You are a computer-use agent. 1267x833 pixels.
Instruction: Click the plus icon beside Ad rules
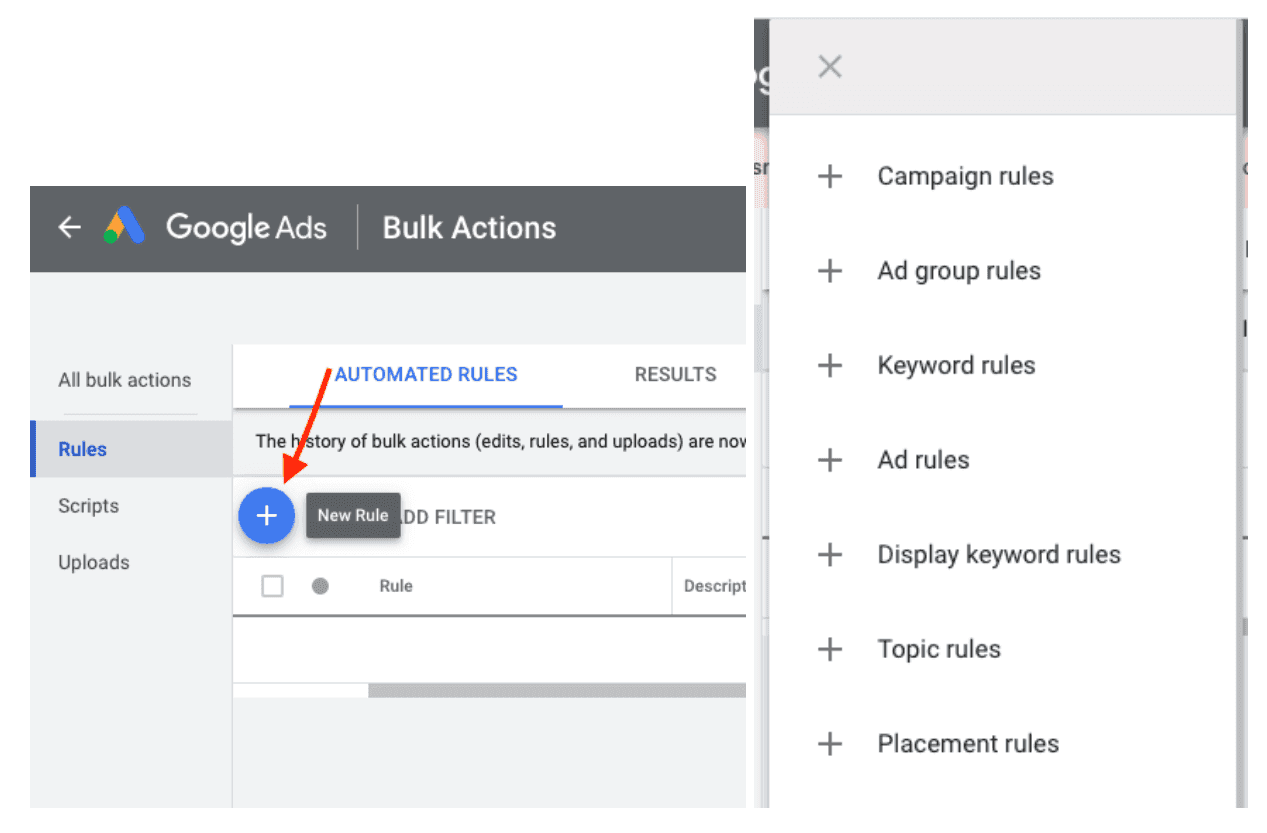(x=831, y=459)
